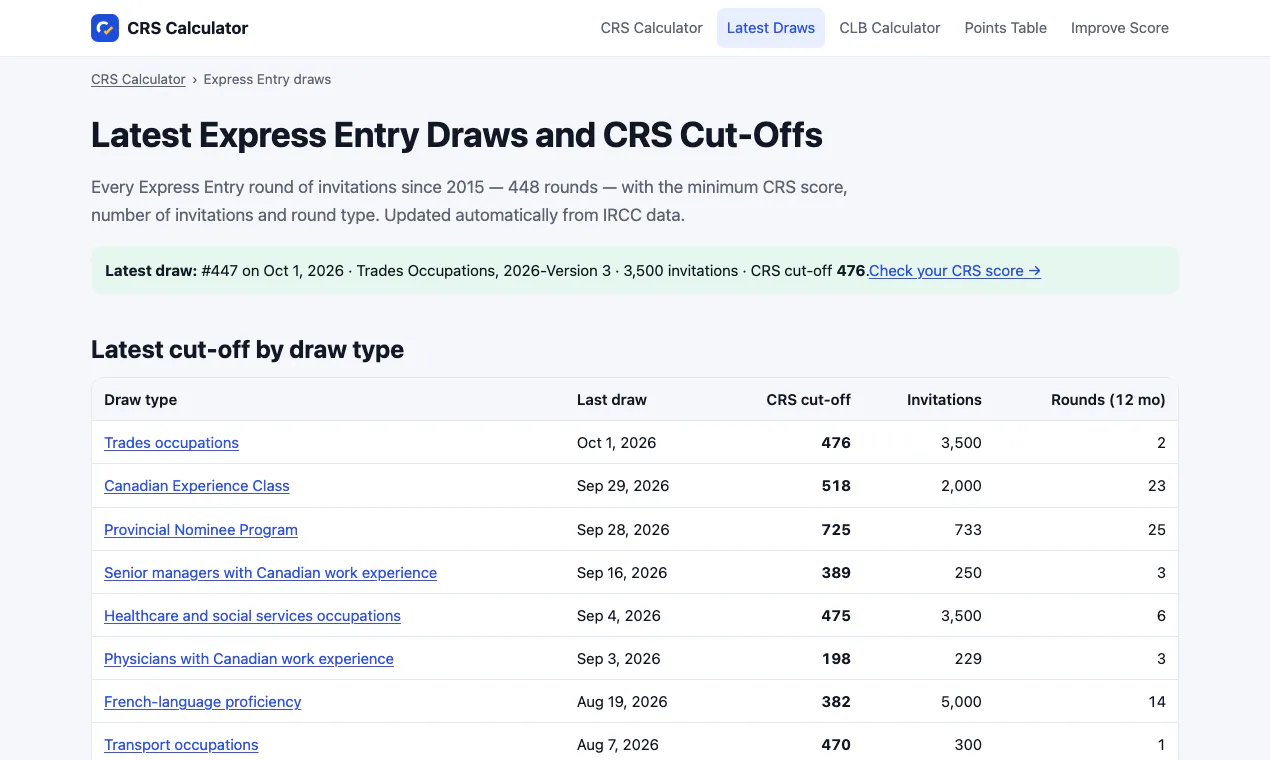The height and width of the screenshot is (760, 1270).
Task: Open the Trades occupations draw type link
Action: (x=171, y=443)
